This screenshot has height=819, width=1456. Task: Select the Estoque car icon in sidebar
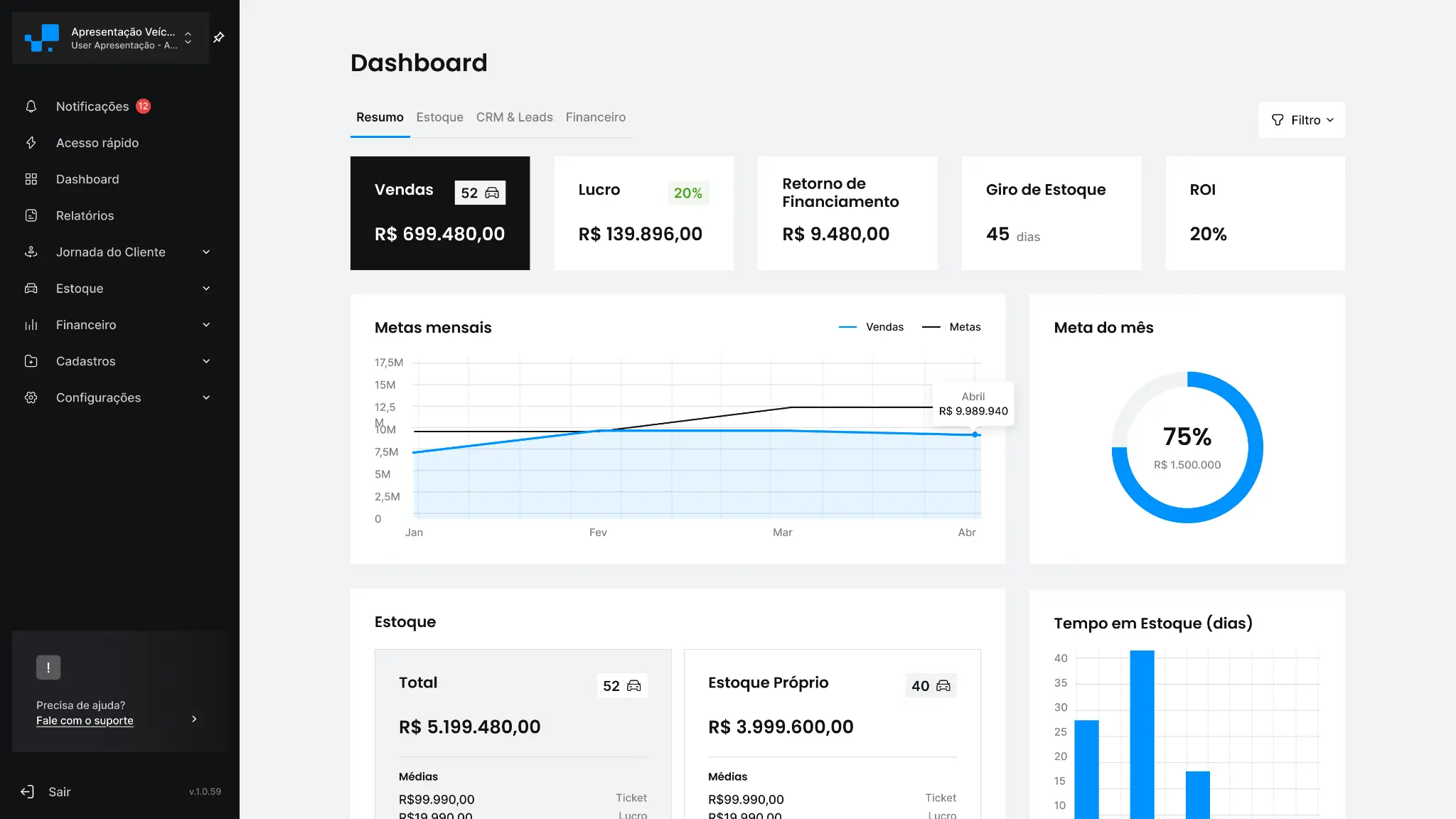click(x=31, y=288)
